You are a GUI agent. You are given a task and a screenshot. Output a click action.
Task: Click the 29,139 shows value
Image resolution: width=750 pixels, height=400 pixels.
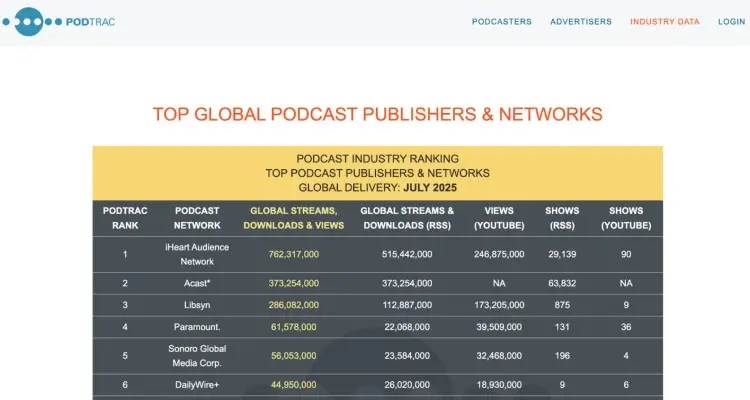pyautogui.click(x=562, y=255)
